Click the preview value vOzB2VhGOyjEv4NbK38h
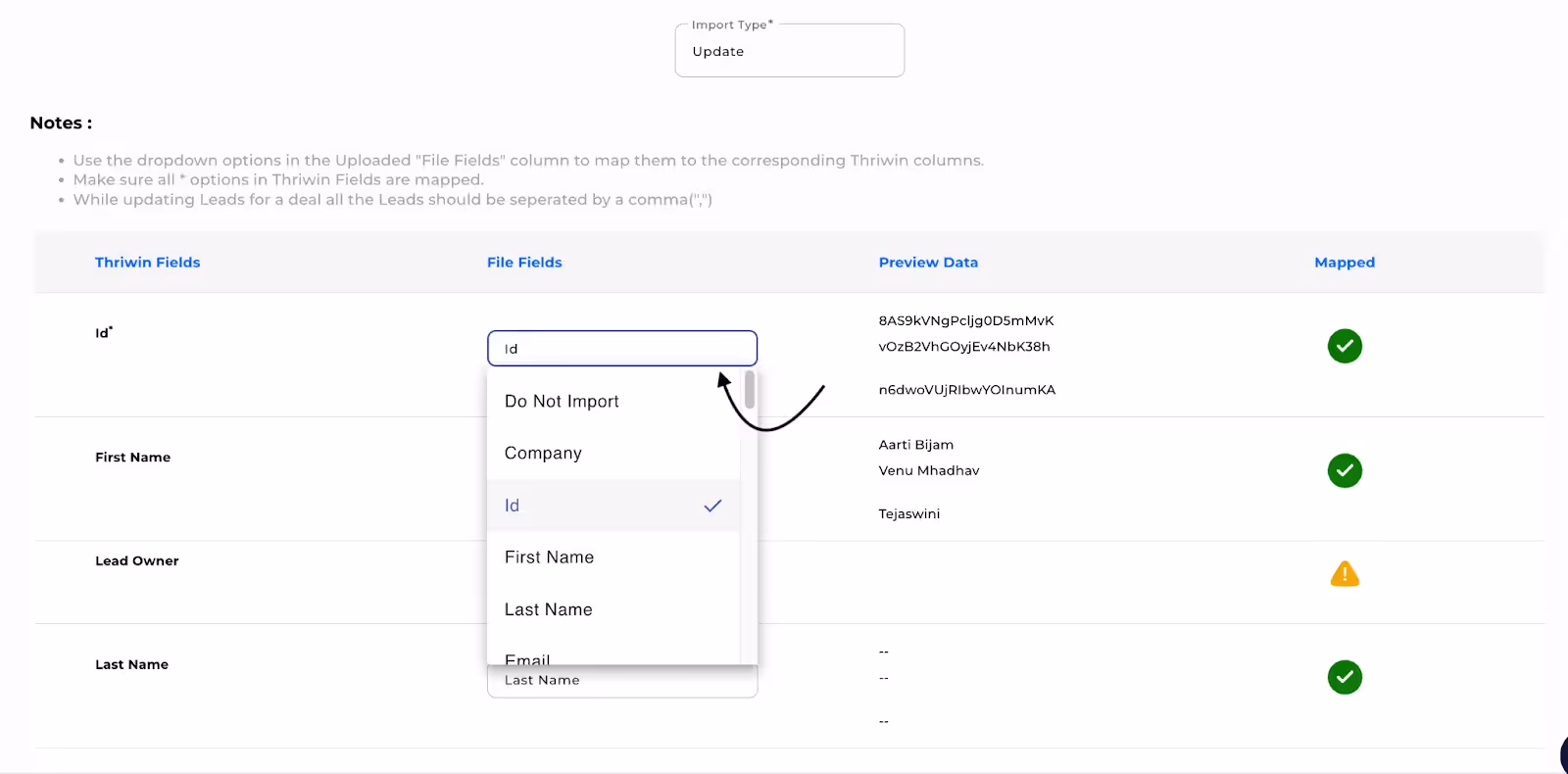The image size is (1568, 774). pos(964,346)
